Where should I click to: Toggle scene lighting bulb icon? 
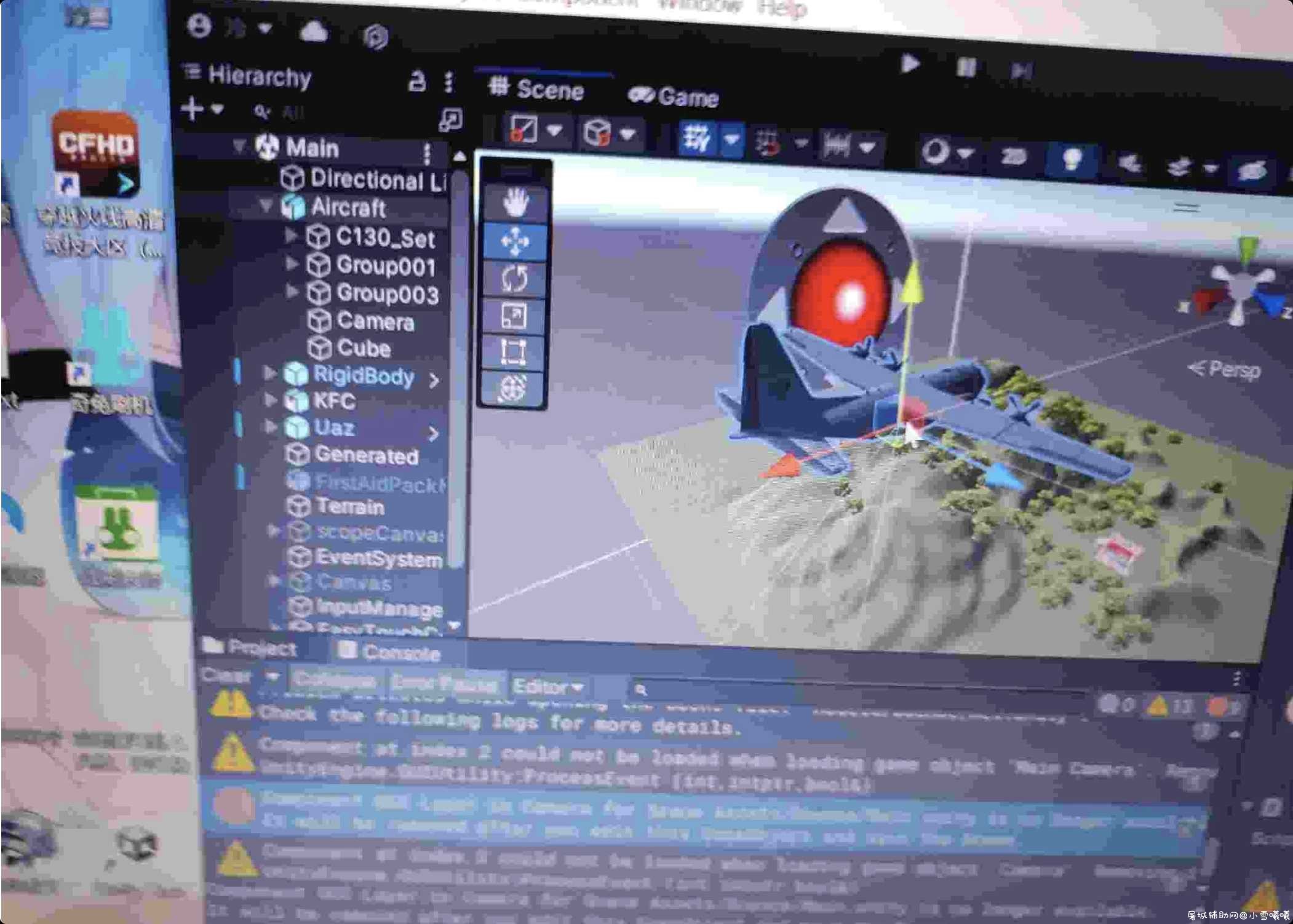(x=1071, y=160)
